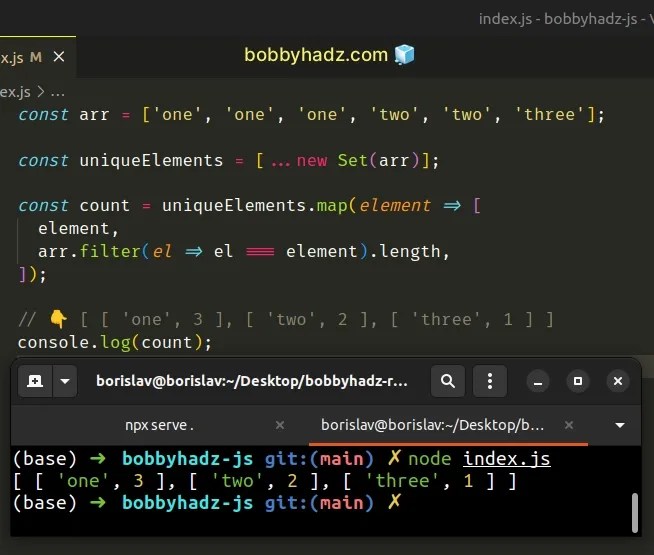Image resolution: width=654 pixels, height=555 pixels.
Task: Close the borislav@borislav terminal tab
Action: [x=569, y=425]
